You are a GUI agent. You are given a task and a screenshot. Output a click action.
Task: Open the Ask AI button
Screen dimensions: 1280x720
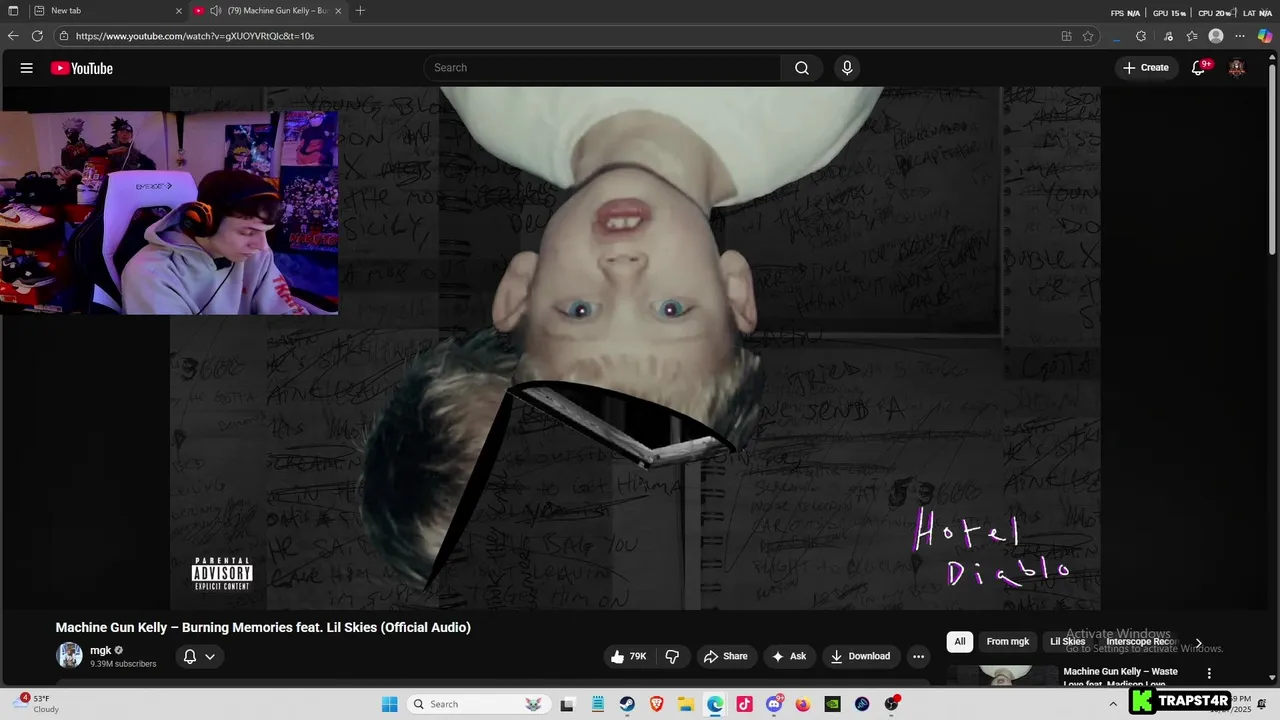789,656
